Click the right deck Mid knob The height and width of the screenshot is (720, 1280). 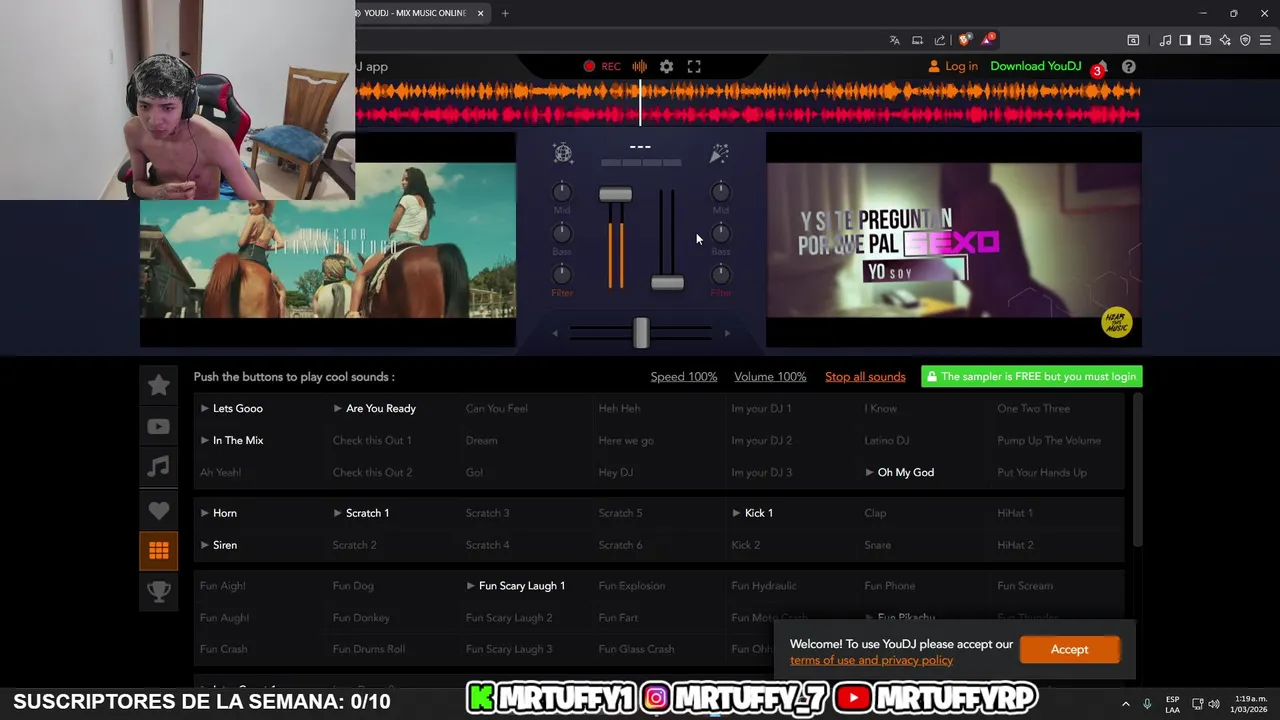point(720,192)
